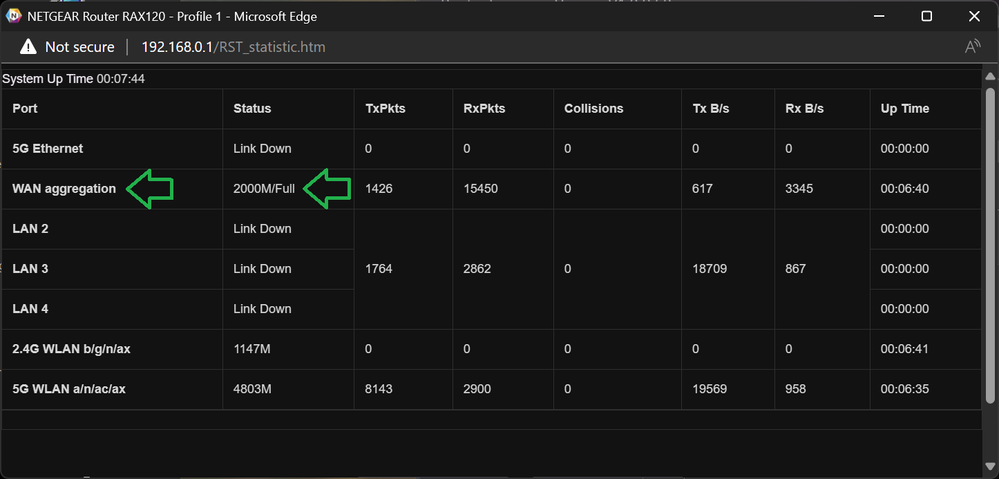
Task: Click the 4803M status of 5G WLAN
Action: (x=252, y=389)
